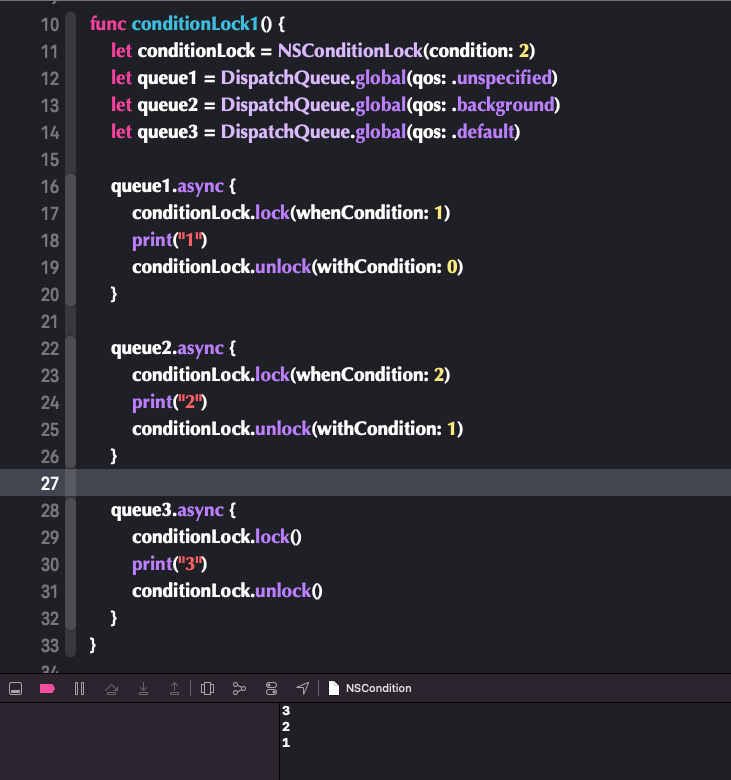Viewport: 731px width, 780px height.
Task: Click .background qos value on line 13
Action: pos(503,104)
